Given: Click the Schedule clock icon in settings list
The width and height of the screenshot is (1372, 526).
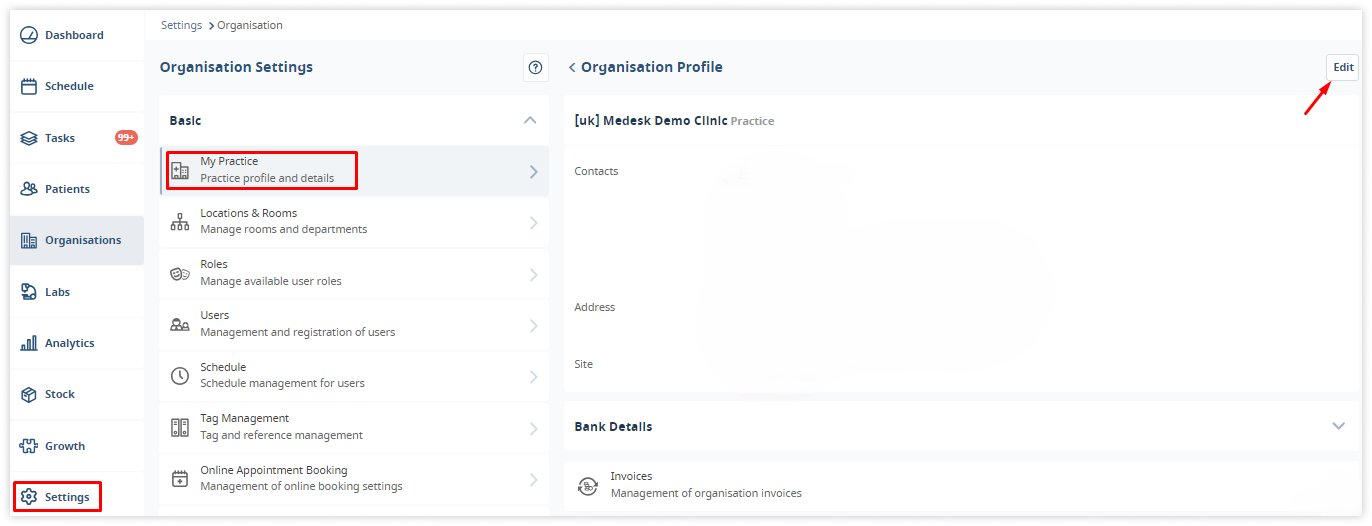Looking at the screenshot, I should coord(180,376).
